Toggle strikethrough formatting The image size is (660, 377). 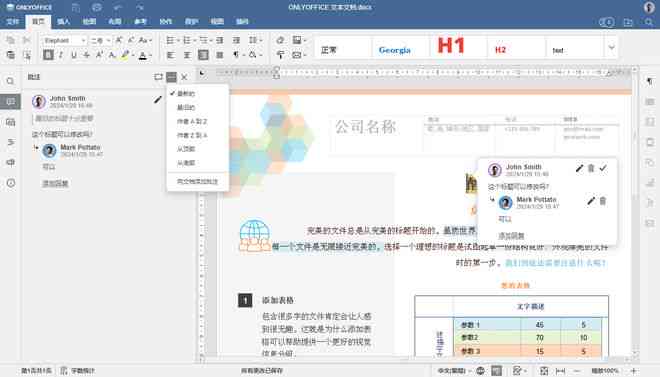click(x=86, y=55)
